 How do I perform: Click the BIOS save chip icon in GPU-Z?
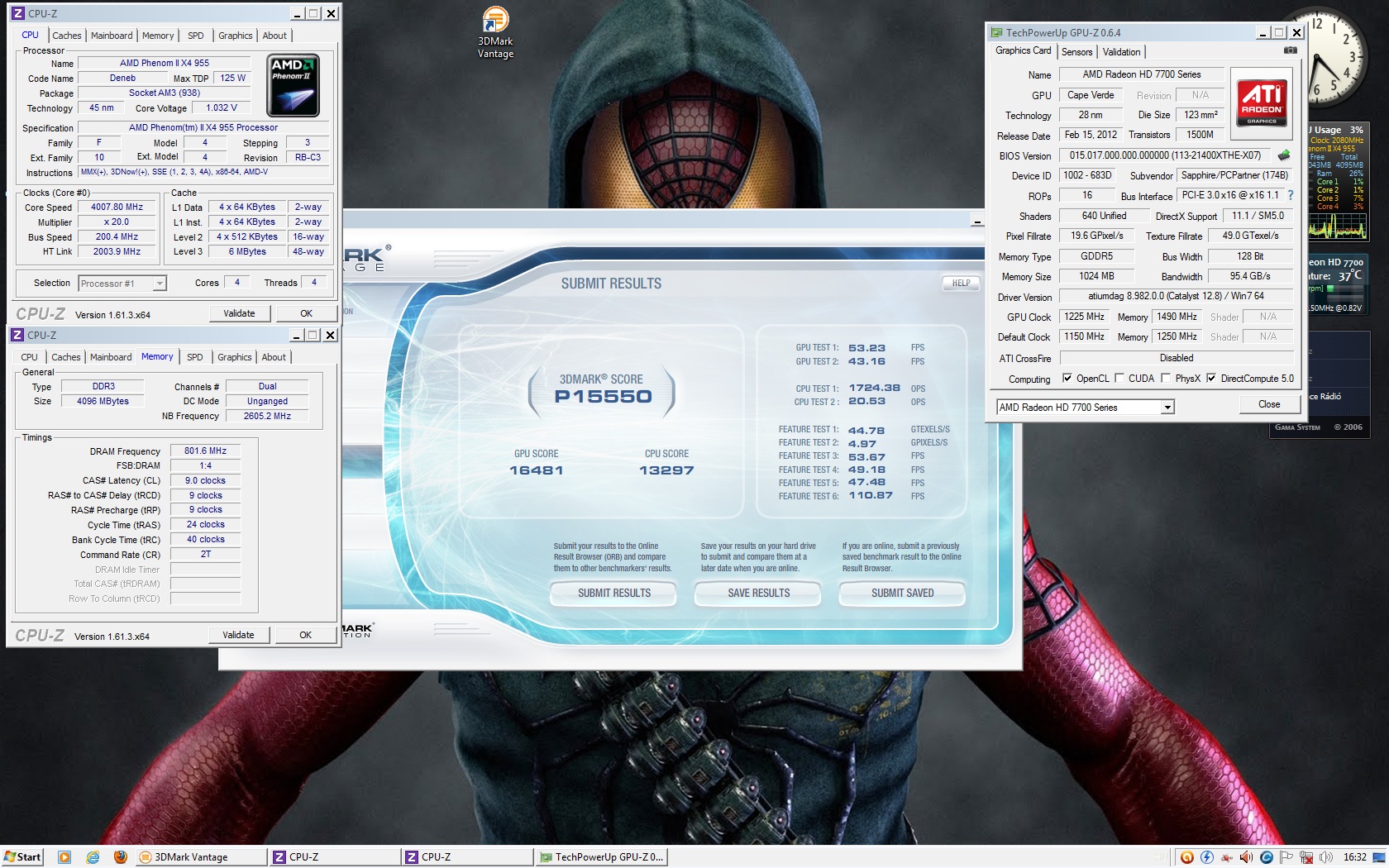1284,155
